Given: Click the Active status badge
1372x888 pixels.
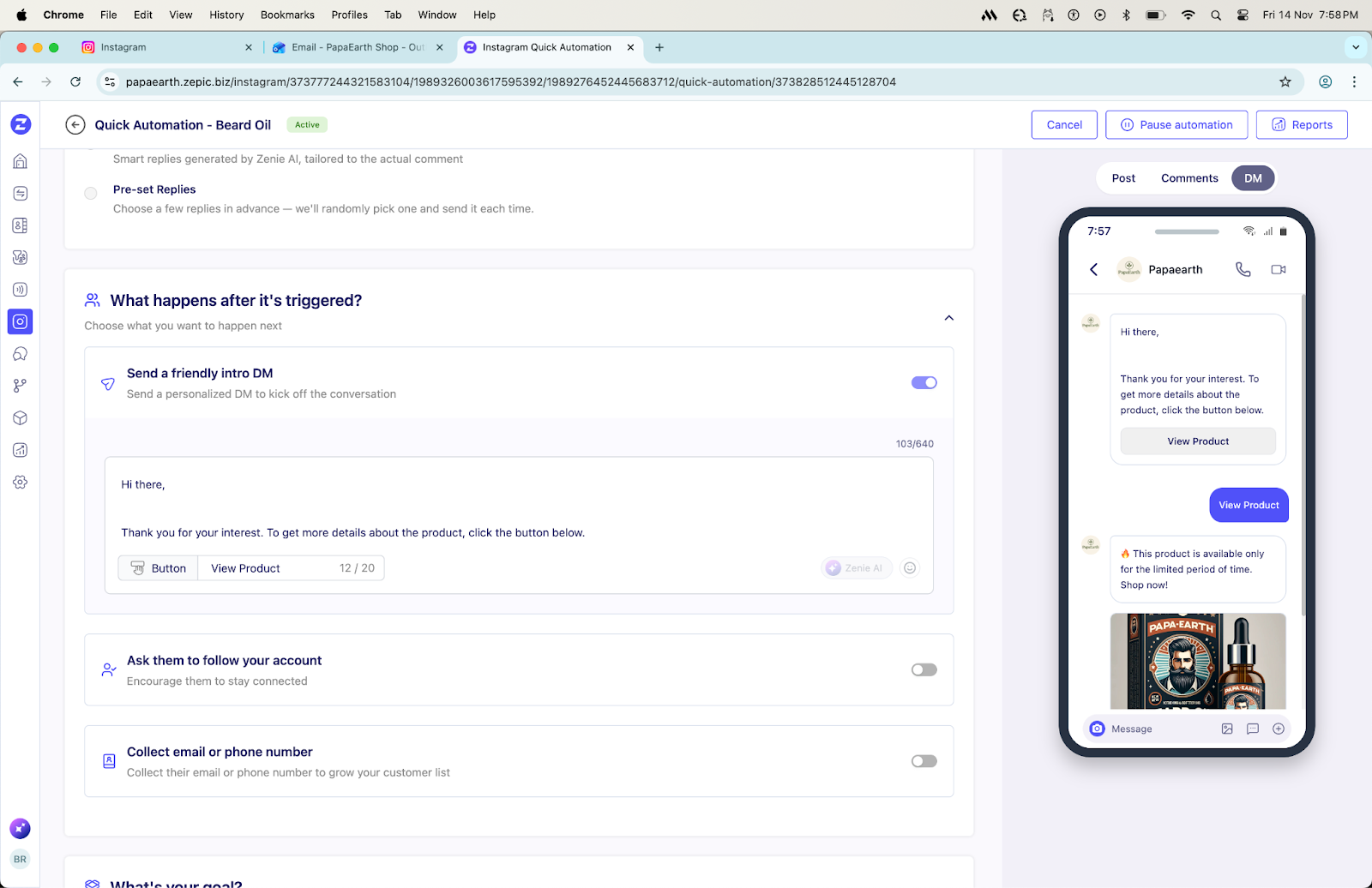Looking at the screenshot, I should [x=307, y=125].
